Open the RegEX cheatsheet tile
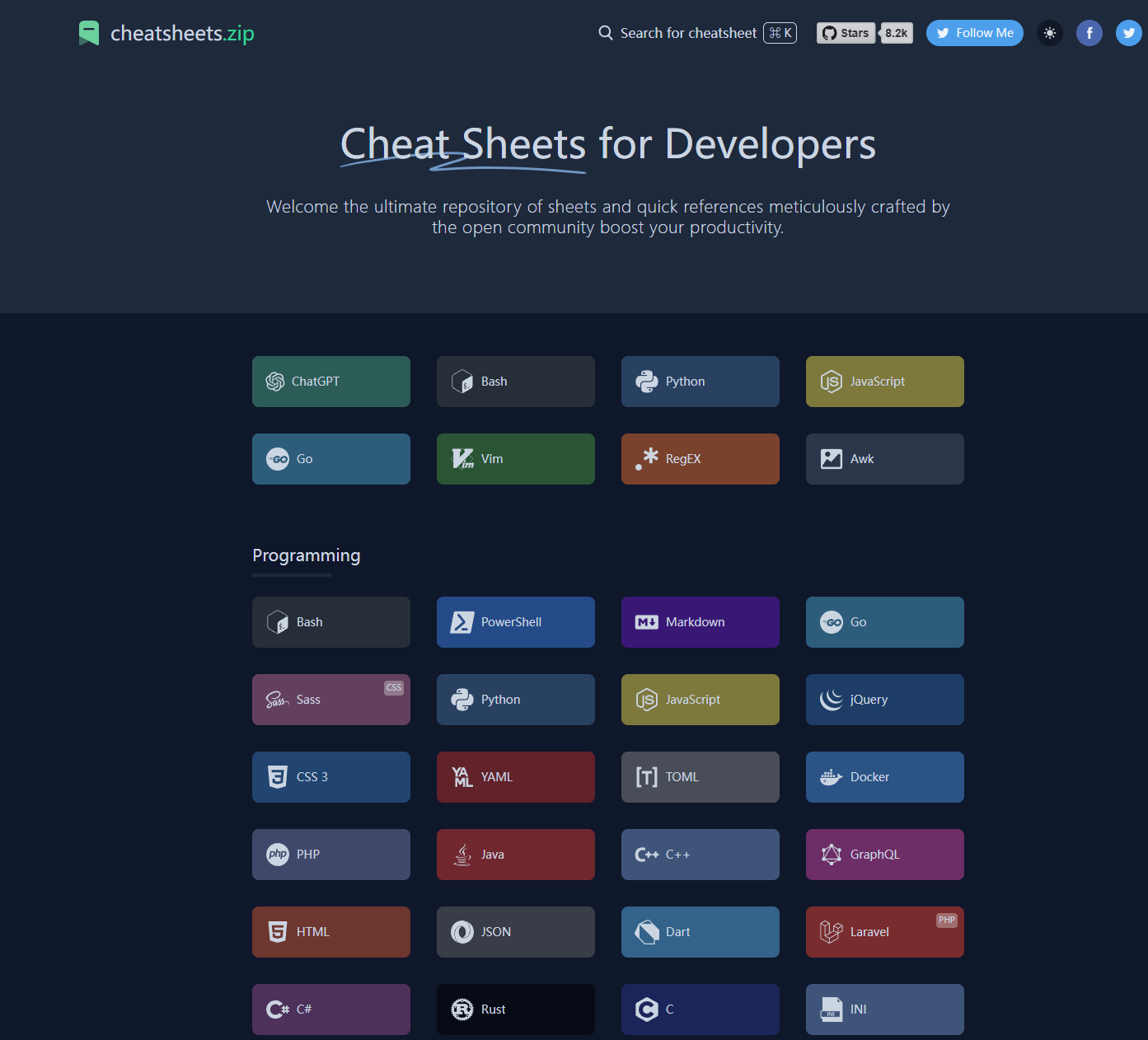 700,459
